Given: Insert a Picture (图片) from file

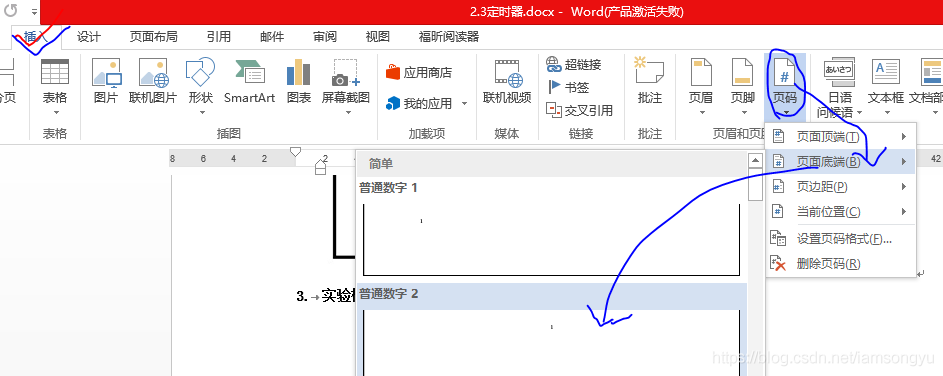Looking at the screenshot, I should (106, 80).
